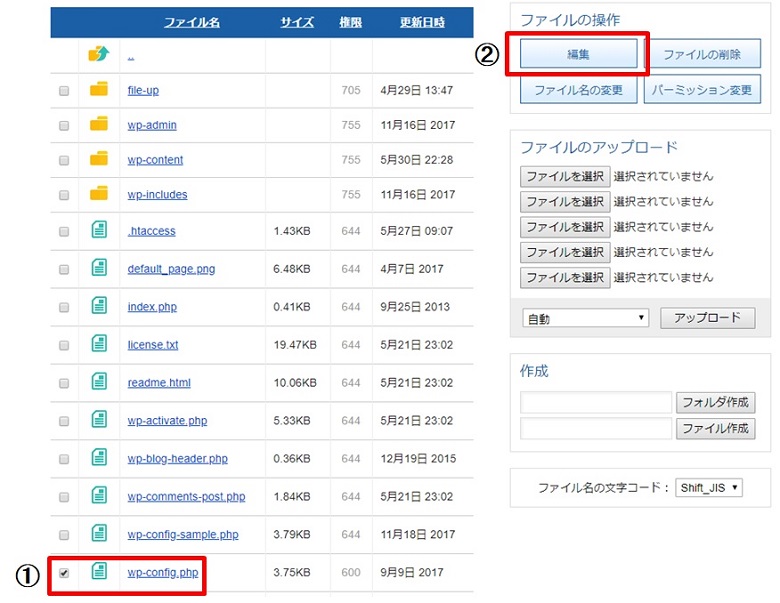Click the フォルダ作成 button

(715, 402)
